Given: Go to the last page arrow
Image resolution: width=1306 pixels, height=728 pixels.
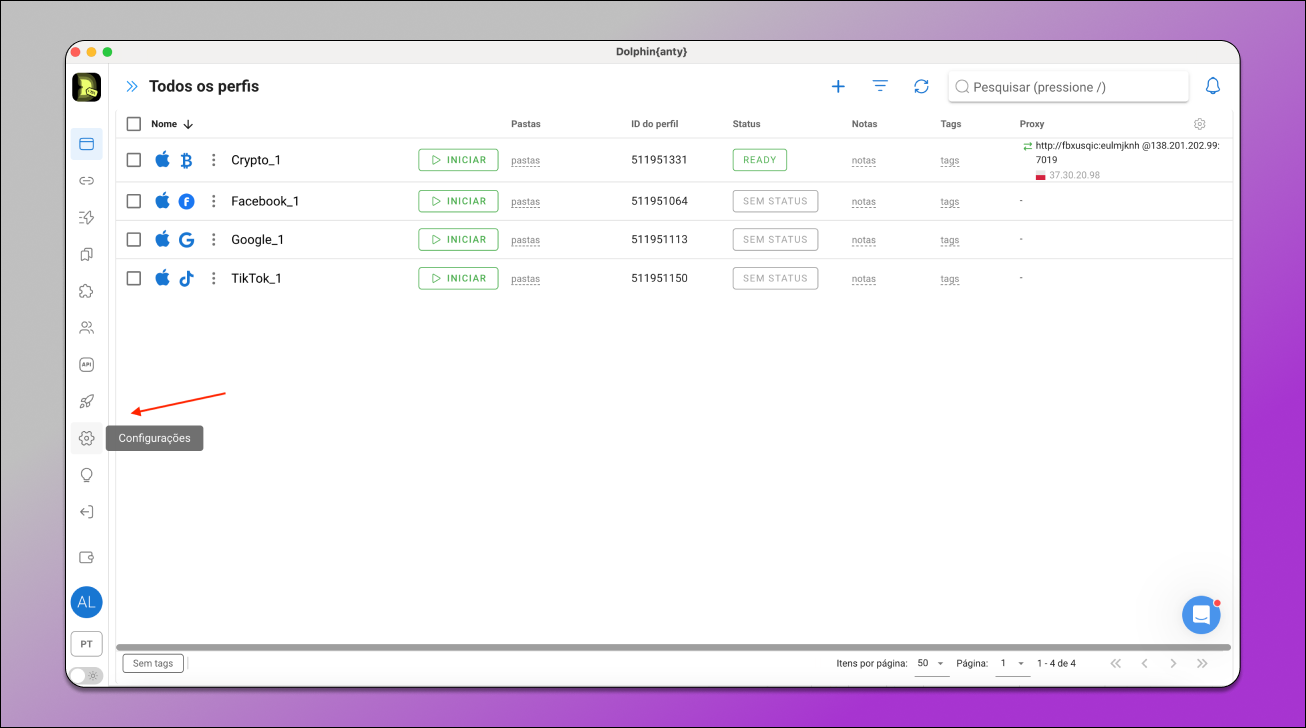Looking at the screenshot, I should click(1202, 663).
